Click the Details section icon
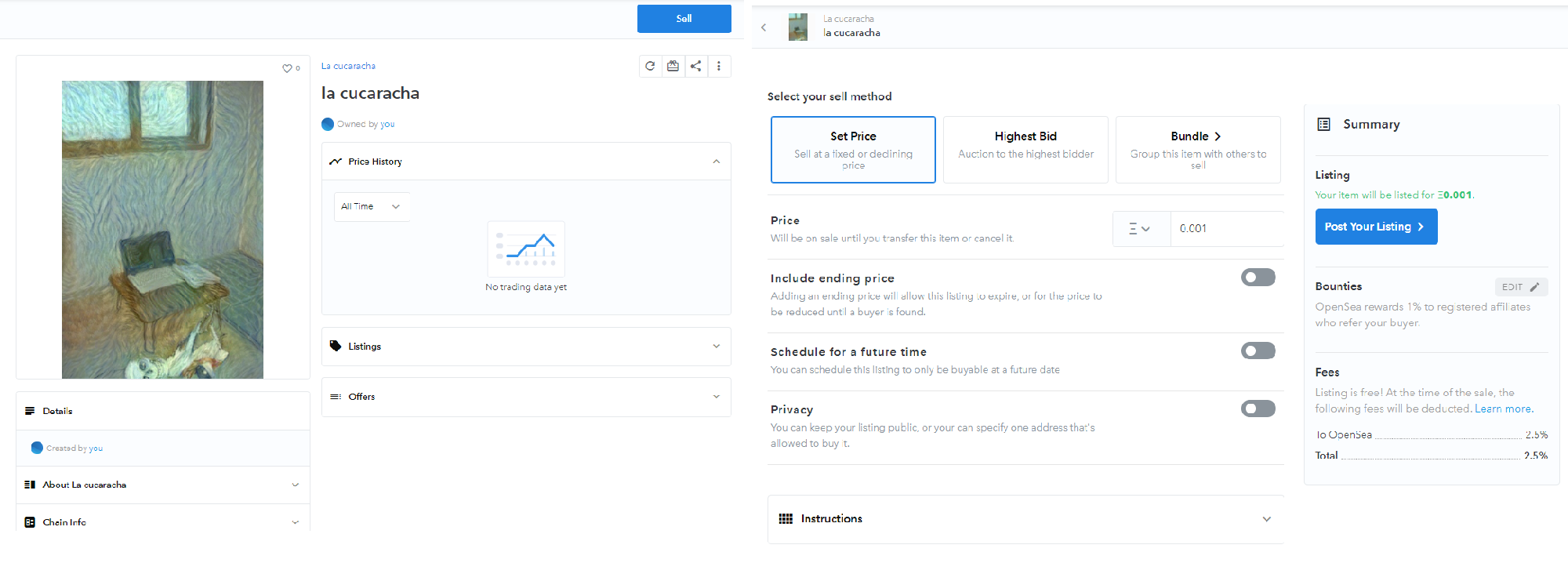 (30, 411)
